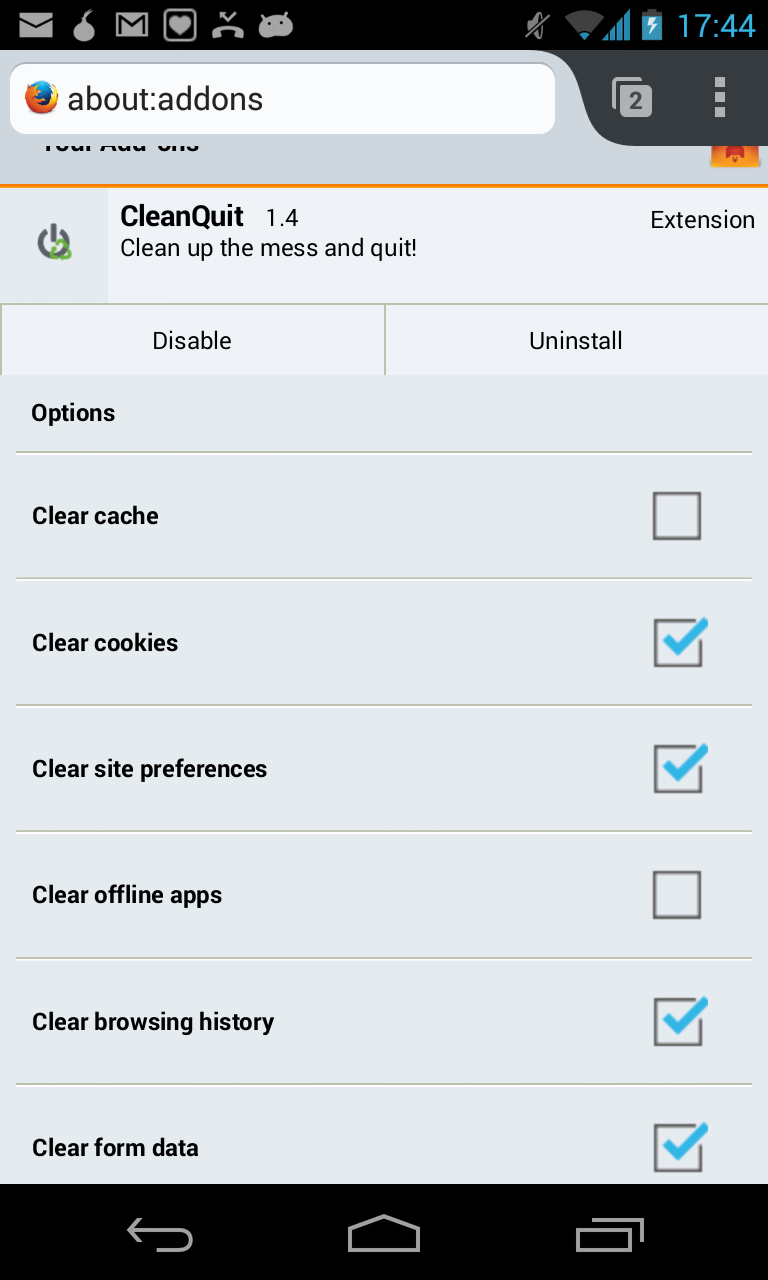Uninstall the CleanQuit extension
This screenshot has height=1280, width=768.
pyautogui.click(x=576, y=340)
